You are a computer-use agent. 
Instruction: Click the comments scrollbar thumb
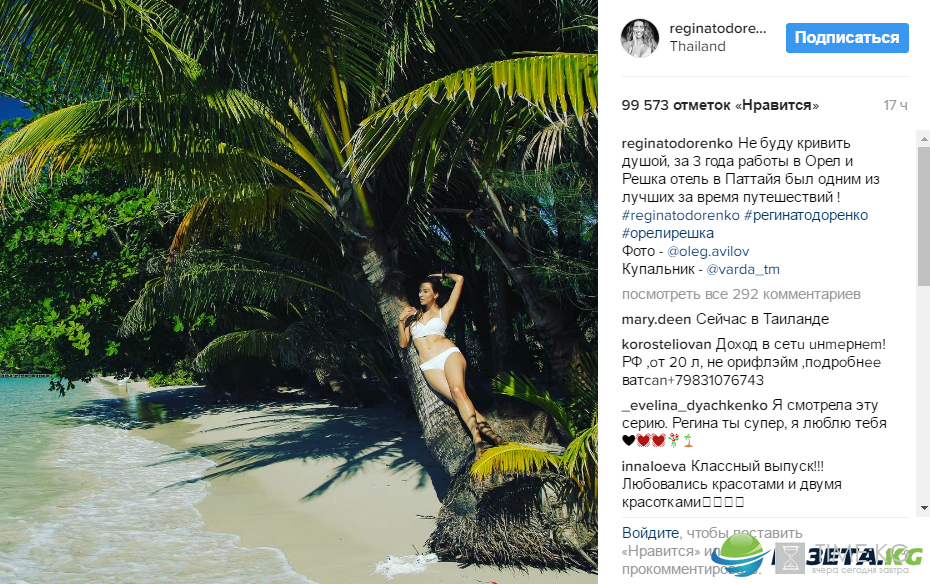(x=923, y=216)
